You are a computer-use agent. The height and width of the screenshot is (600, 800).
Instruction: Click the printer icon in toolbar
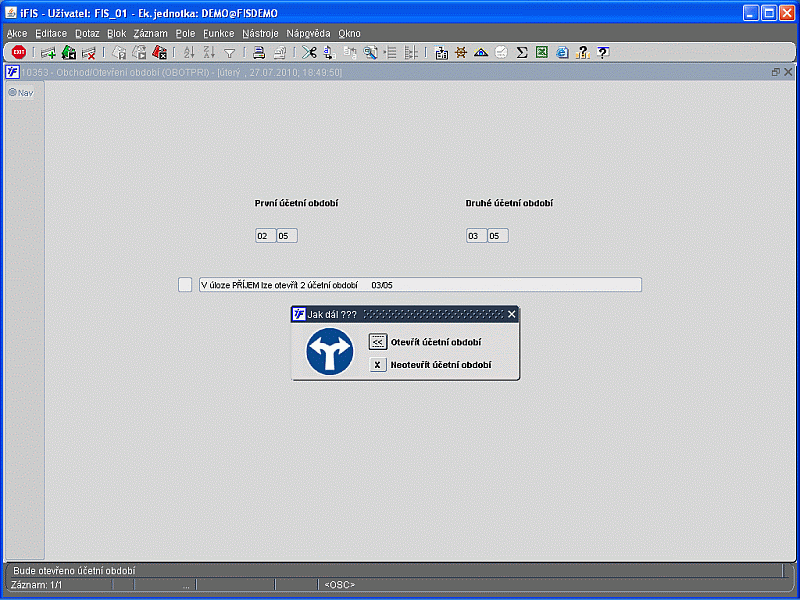tap(258, 53)
